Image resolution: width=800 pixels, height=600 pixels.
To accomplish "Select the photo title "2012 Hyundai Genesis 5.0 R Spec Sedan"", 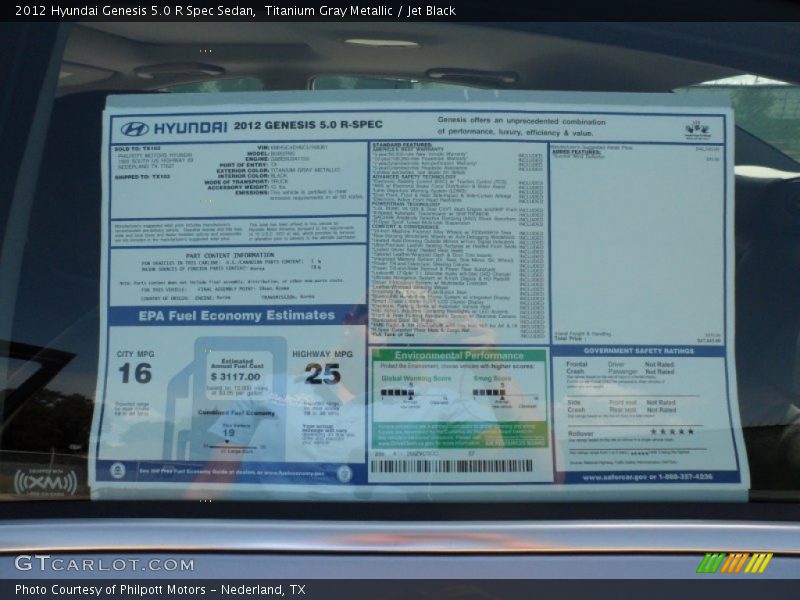I will point(135,11).
